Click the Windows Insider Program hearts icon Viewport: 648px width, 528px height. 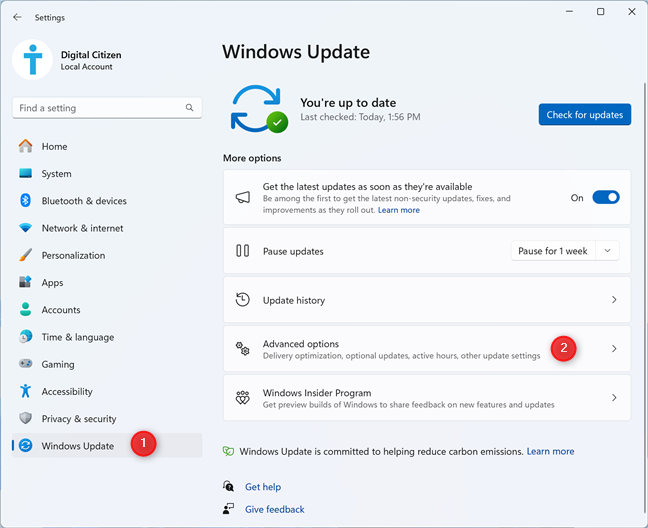click(x=243, y=397)
